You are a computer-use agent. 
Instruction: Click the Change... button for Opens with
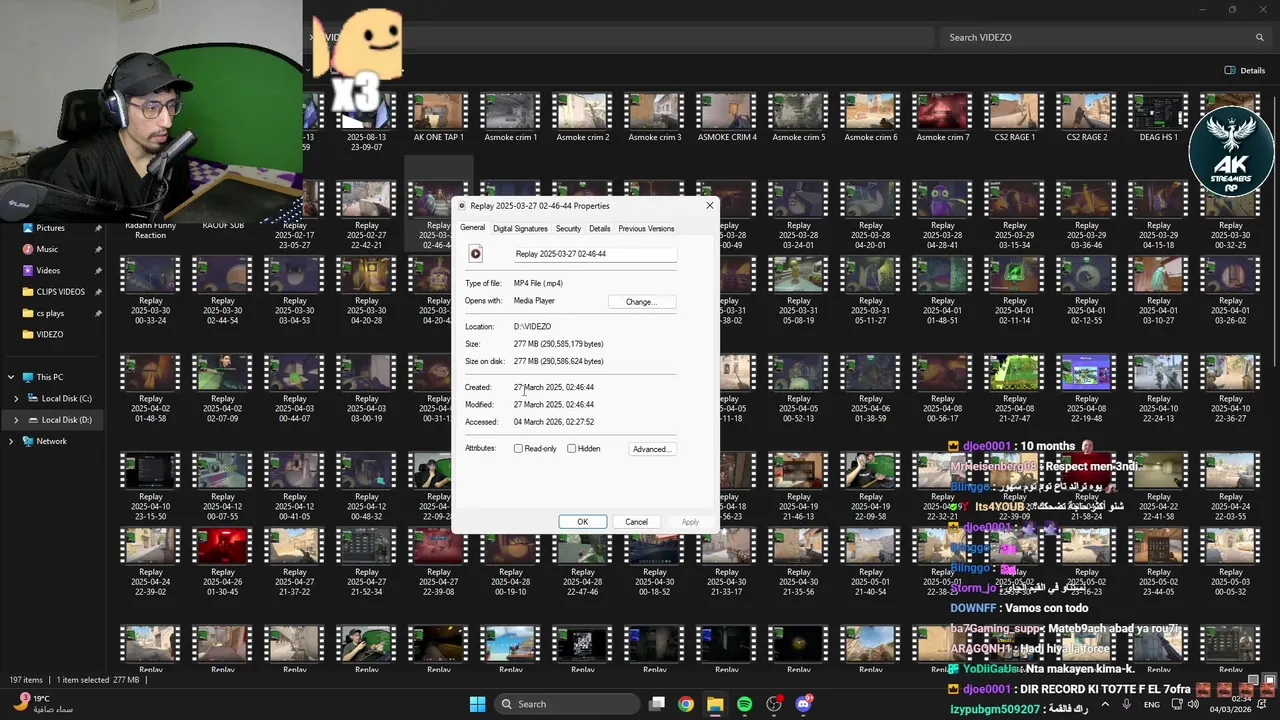[x=641, y=302]
